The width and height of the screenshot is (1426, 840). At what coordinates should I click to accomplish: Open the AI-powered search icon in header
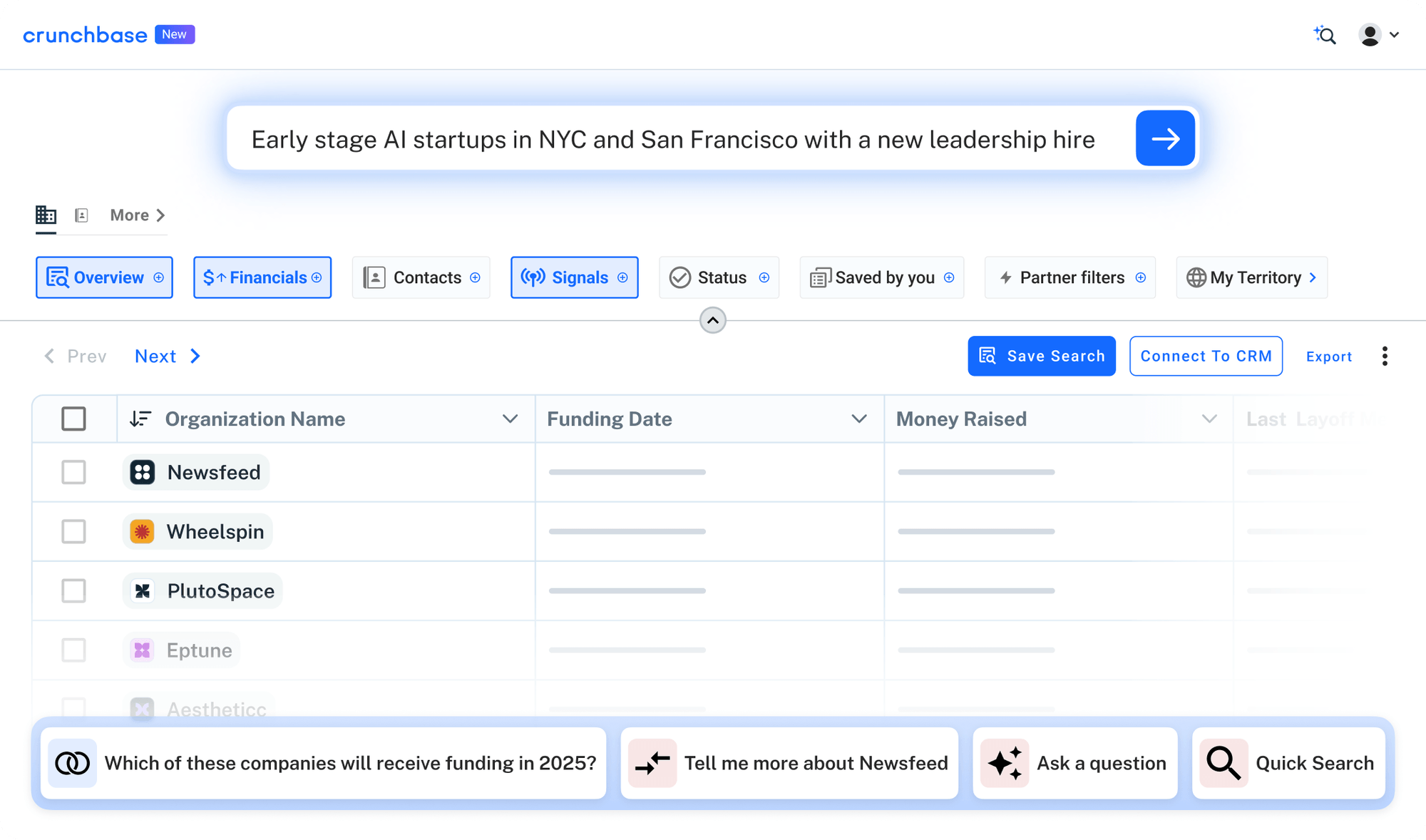[1325, 35]
